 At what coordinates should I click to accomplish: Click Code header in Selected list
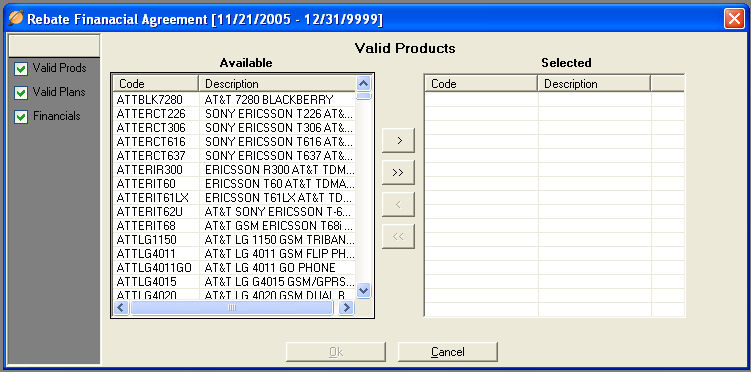[481, 84]
